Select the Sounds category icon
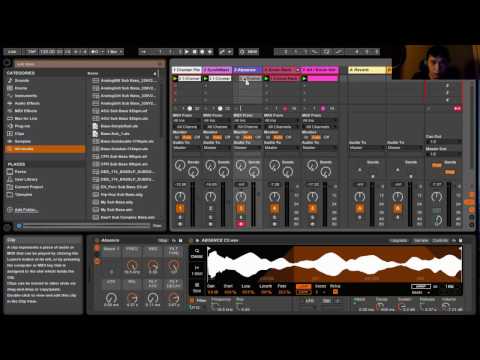480x360 pixels. pyautogui.click(x=10, y=81)
